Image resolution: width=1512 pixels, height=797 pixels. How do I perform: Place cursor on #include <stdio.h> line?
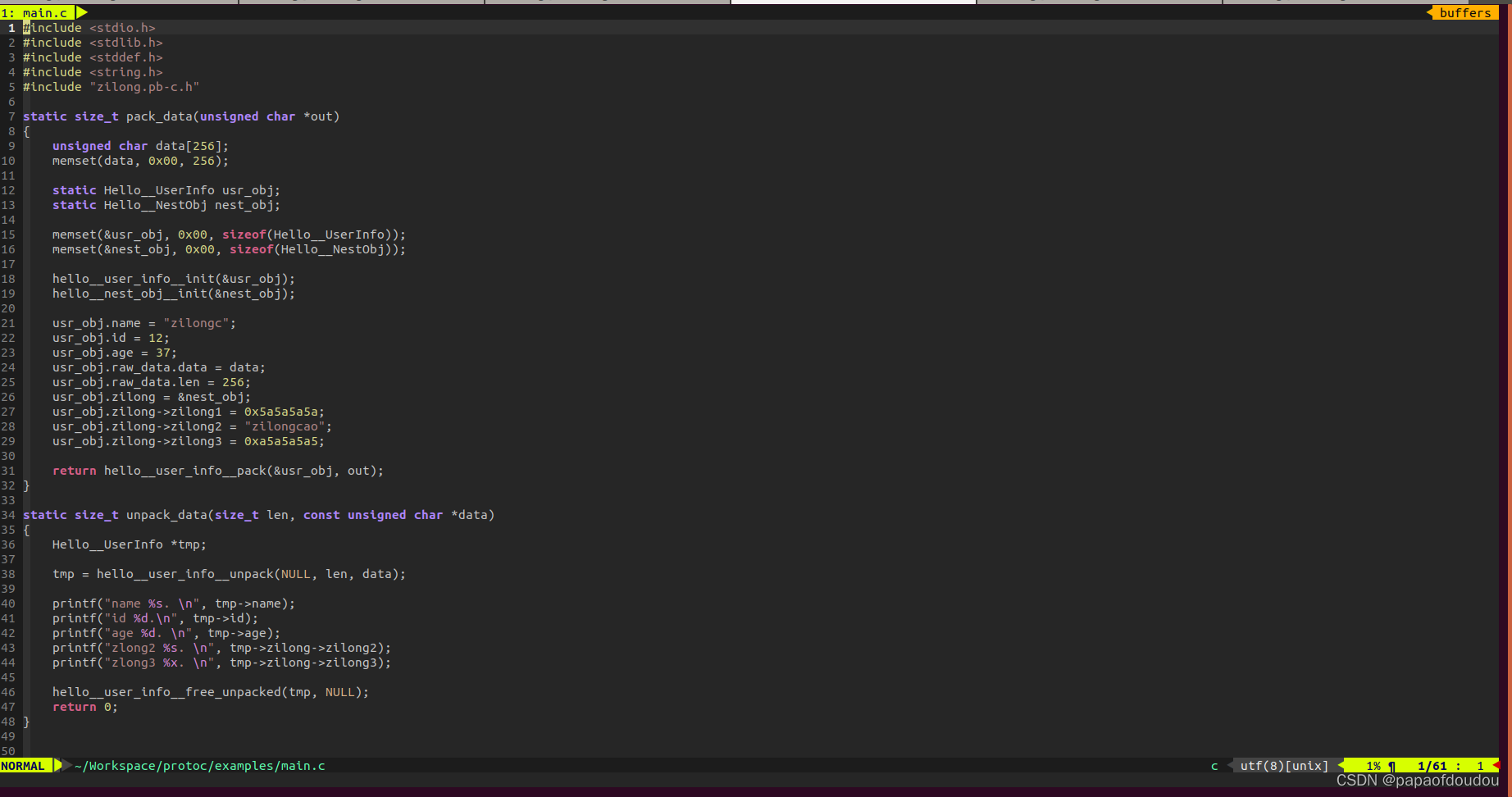[89, 28]
